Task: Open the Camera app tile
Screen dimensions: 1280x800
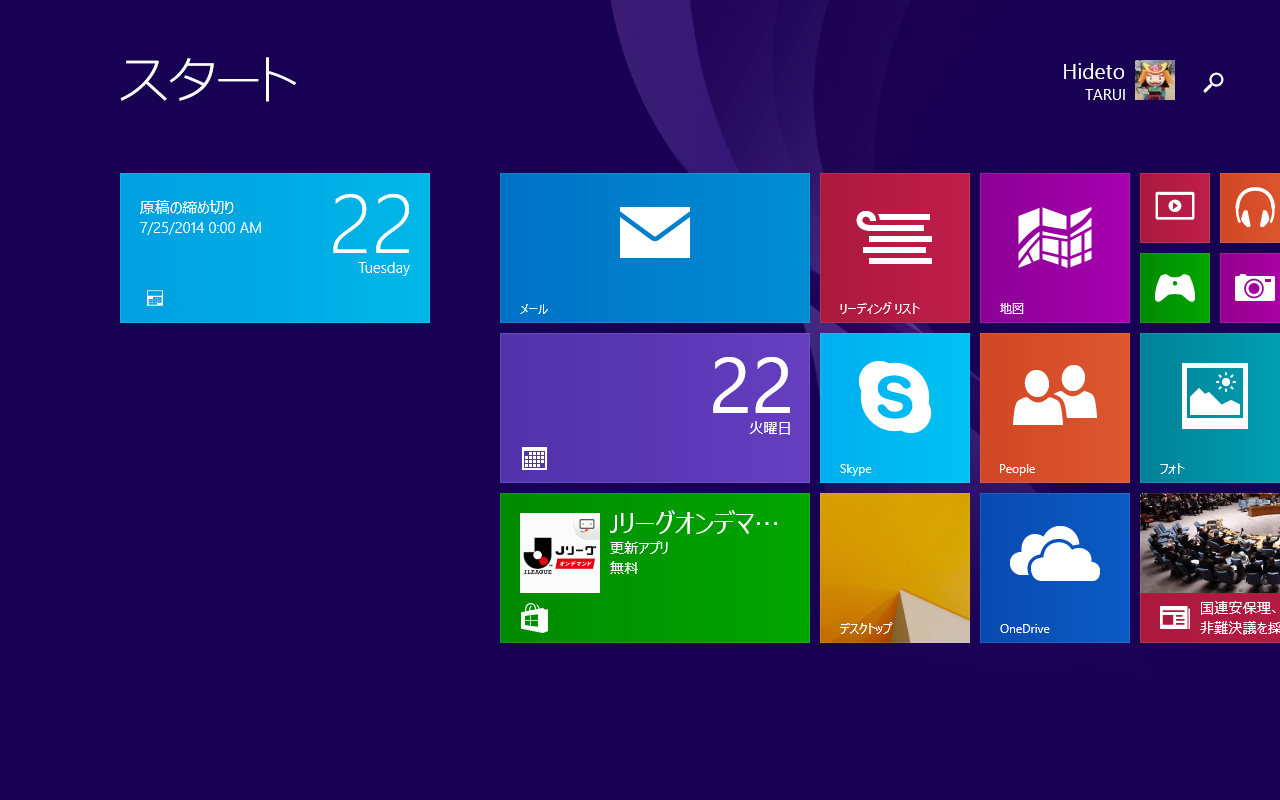Action: [1250, 288]
